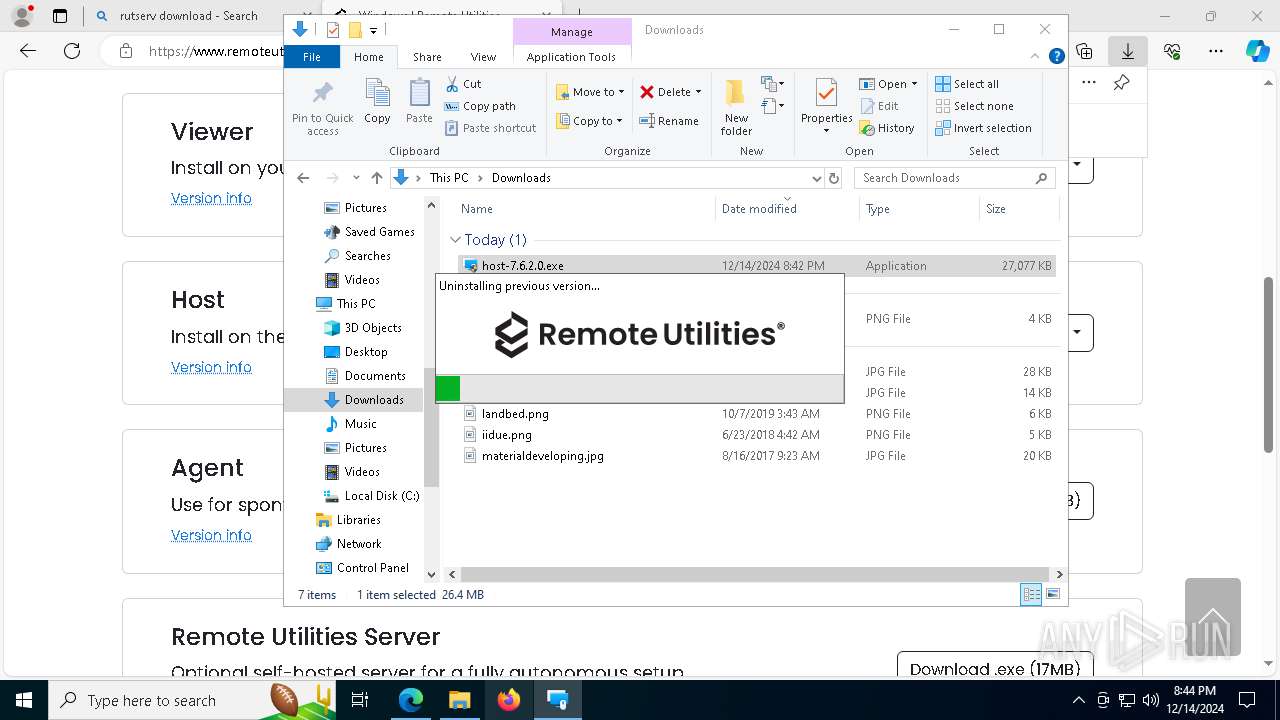Screen dimensions: 1280x720
Task: Select the Manage contextual tab
Action: tap(572, 32)
